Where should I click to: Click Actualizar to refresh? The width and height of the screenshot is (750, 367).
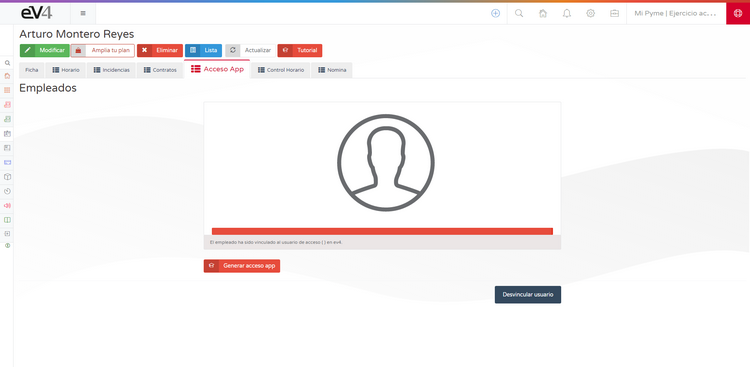pos(251,50)
